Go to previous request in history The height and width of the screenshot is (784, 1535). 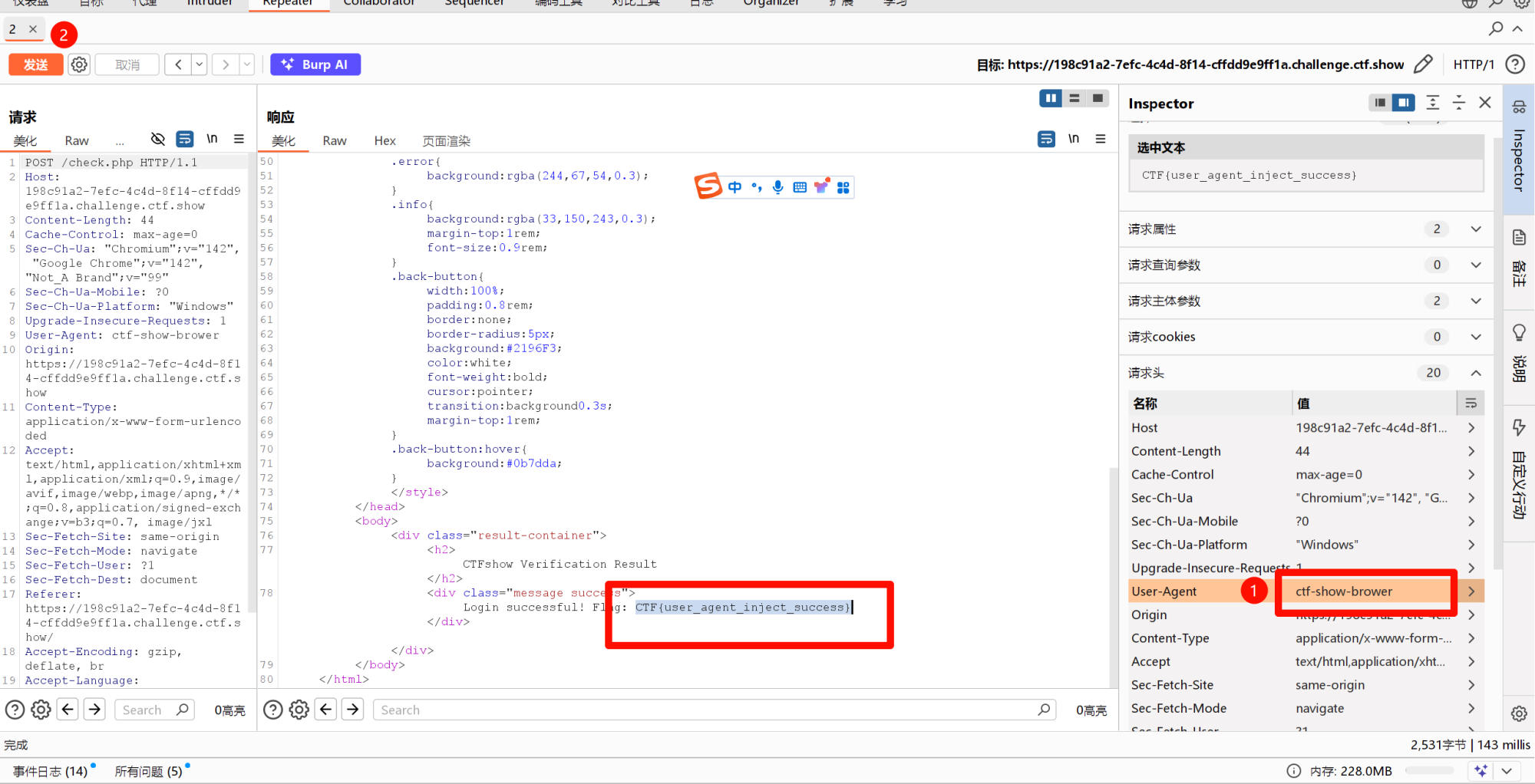click(x=178, y=64)
